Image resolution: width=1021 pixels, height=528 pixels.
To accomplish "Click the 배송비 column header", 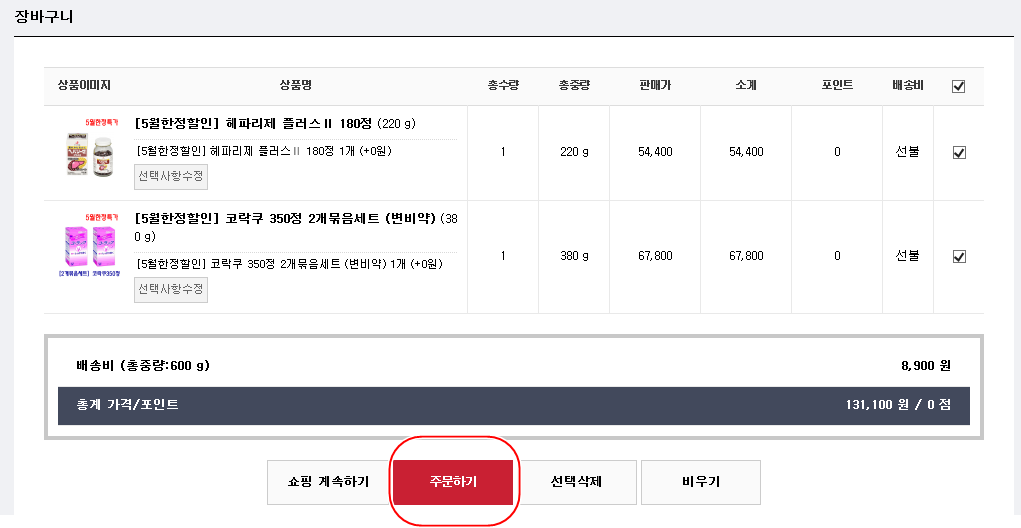I will click(x=907, y=86).
